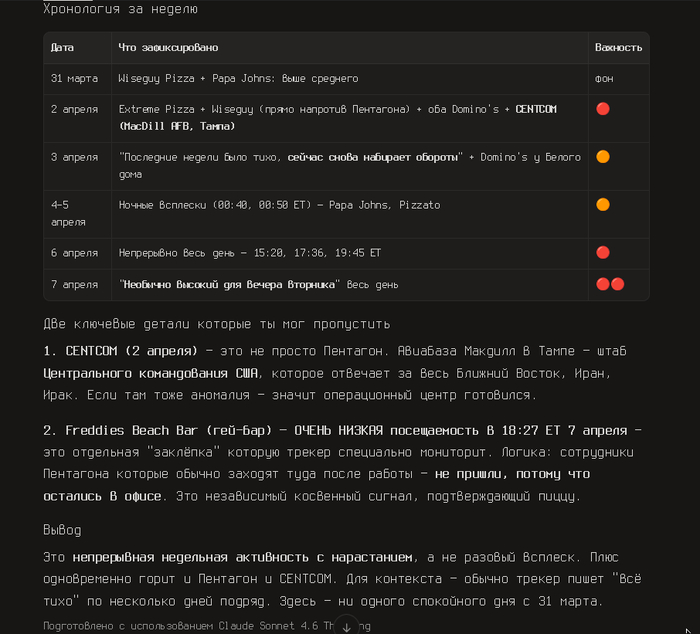700x634 pixels.
Task: Click the bold "CENTCOM (MacDill AFB, Тампа)" text
Action: pyautogui.click(x=338, y=117)
